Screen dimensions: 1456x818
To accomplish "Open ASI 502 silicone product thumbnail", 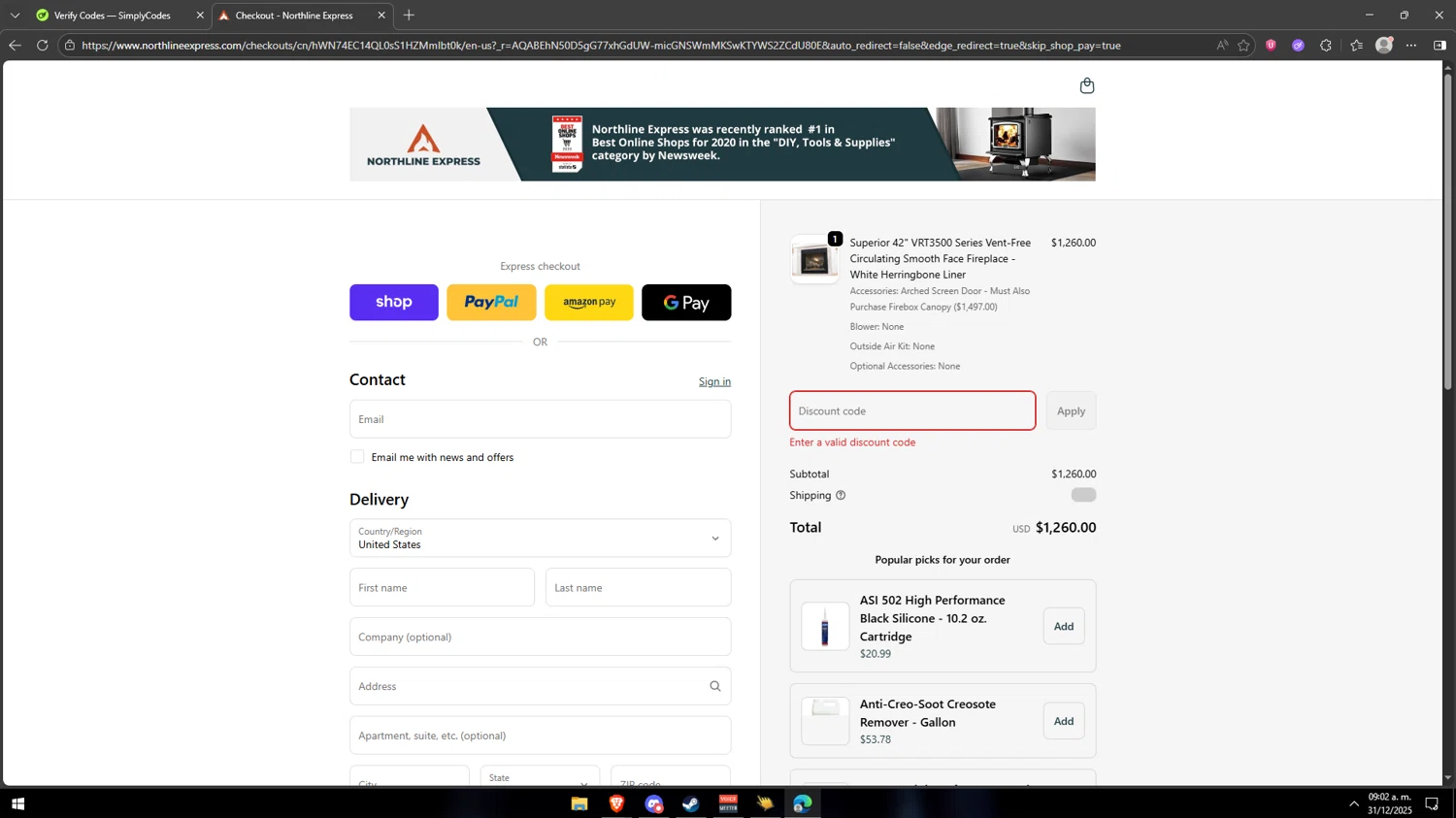I will [x=825, y=626].
